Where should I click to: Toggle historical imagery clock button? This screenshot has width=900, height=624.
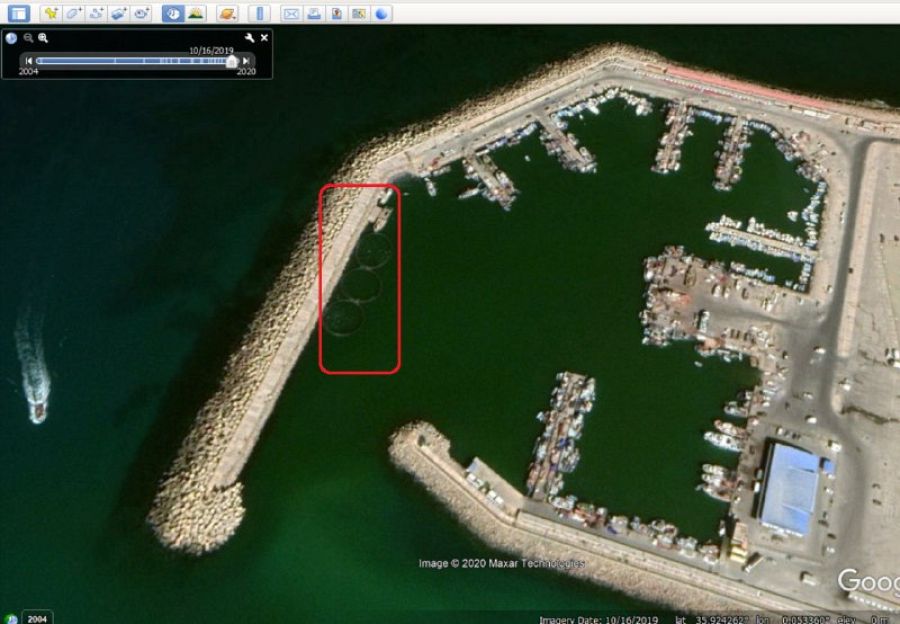tap(172, 13)
